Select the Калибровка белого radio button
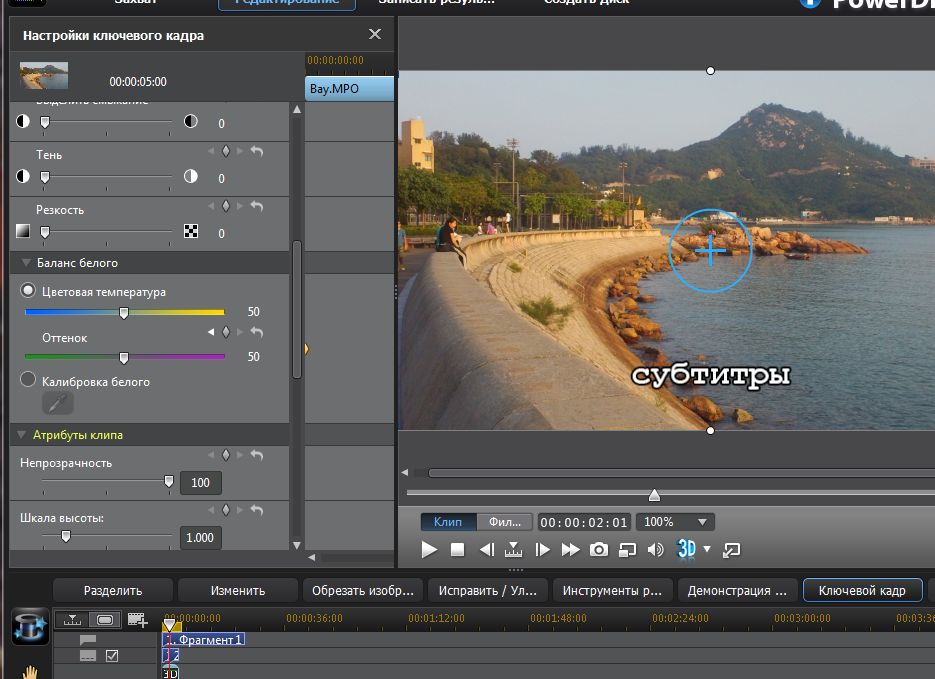 [28, 380]
